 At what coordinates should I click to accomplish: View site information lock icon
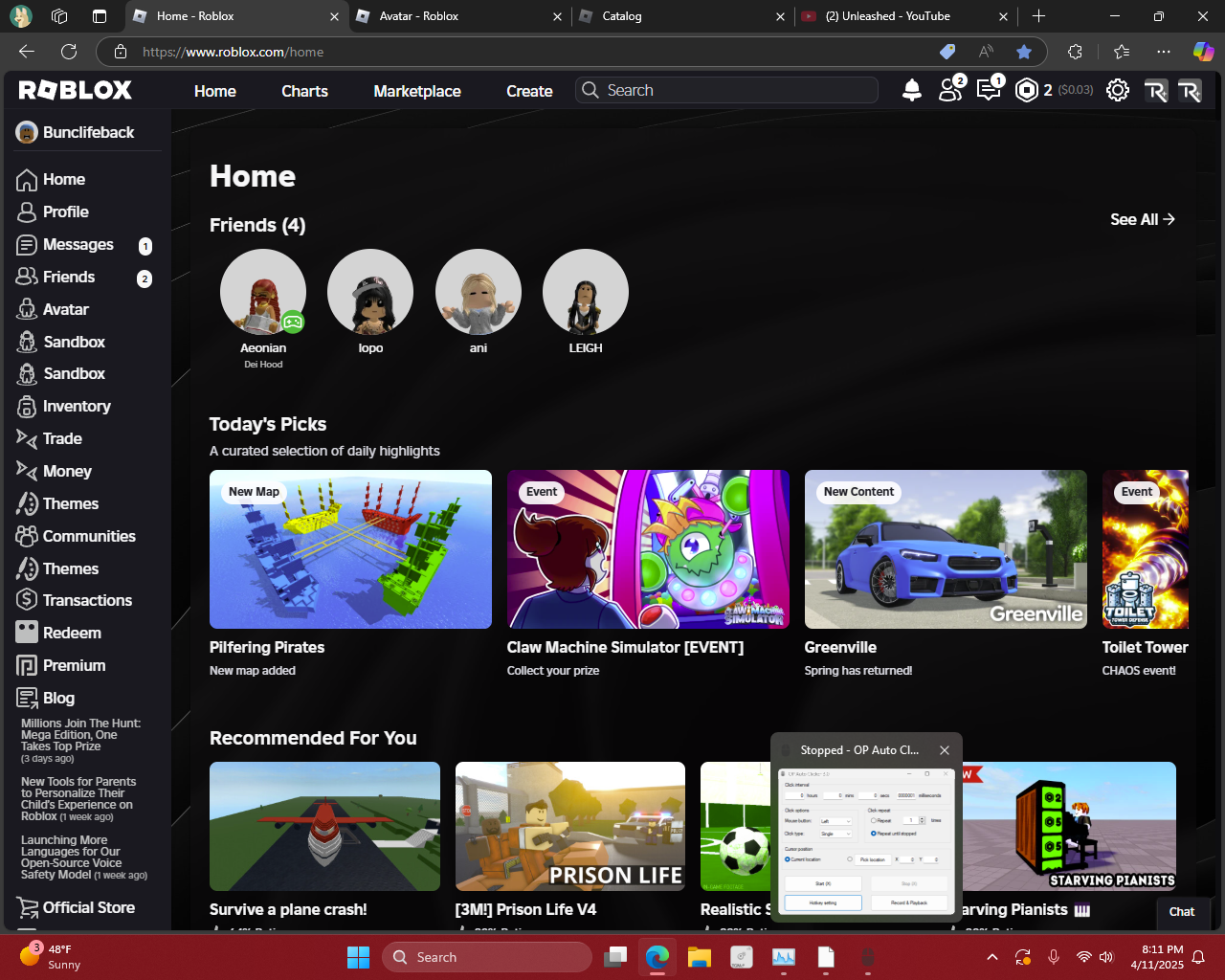(x=120, y=52)
